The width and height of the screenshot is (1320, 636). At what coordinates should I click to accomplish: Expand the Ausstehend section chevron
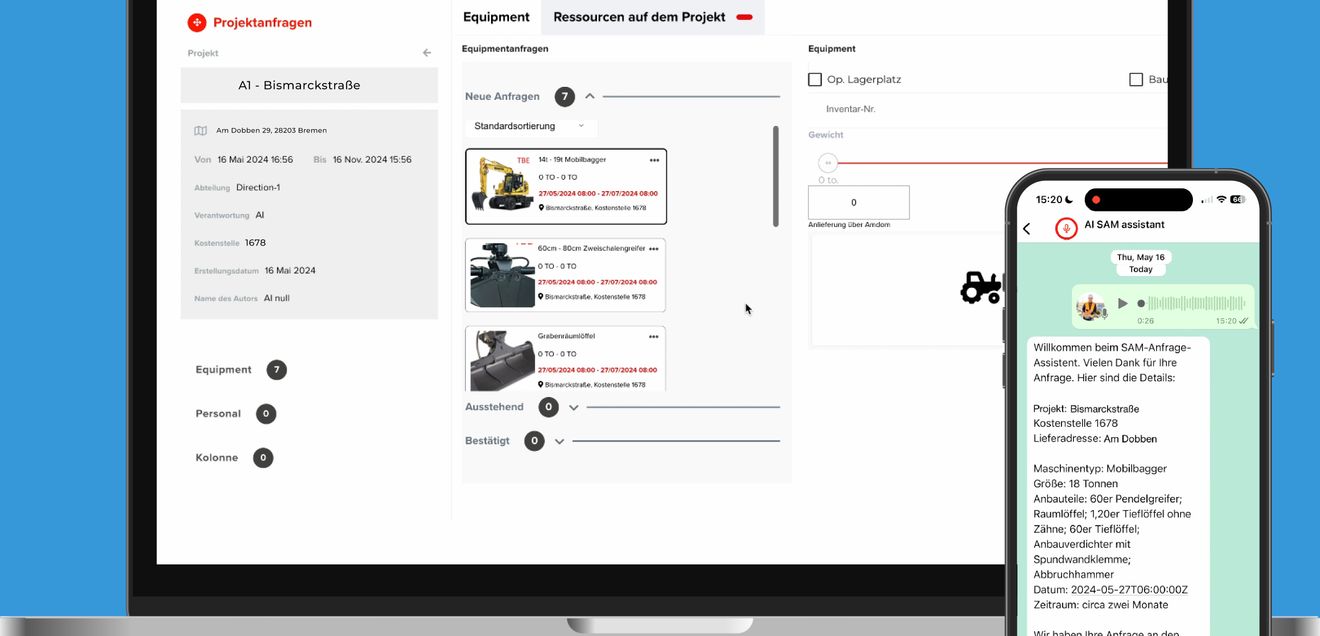574,407
